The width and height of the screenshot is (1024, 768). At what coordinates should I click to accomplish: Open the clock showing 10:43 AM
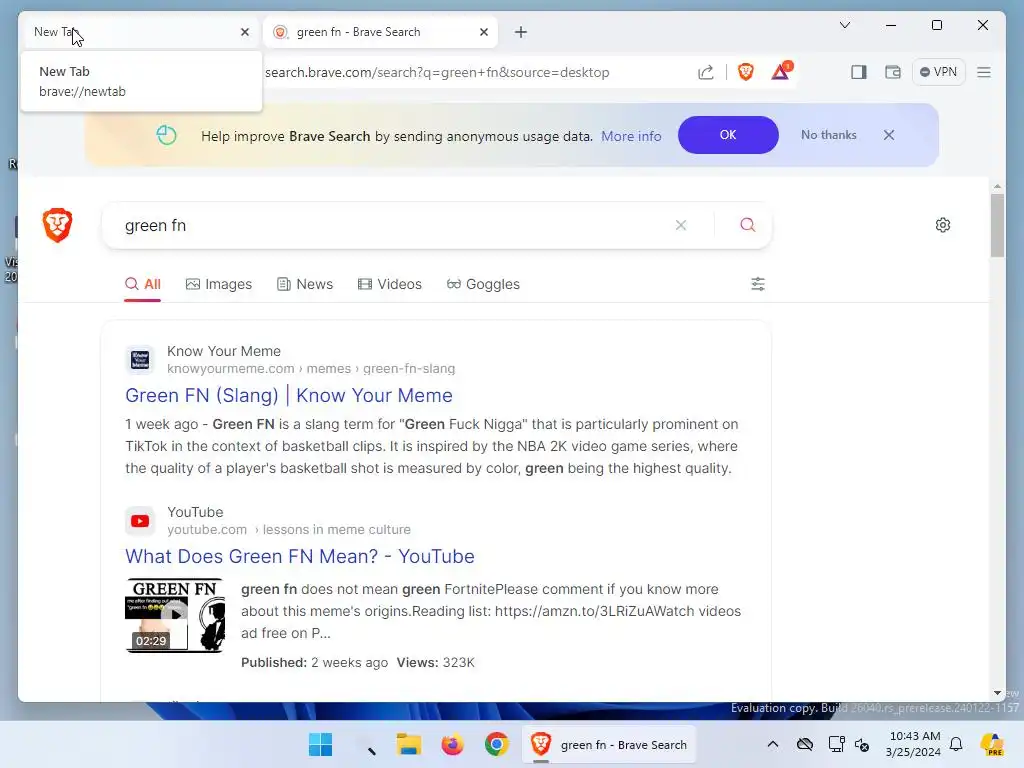click(914, 744)
